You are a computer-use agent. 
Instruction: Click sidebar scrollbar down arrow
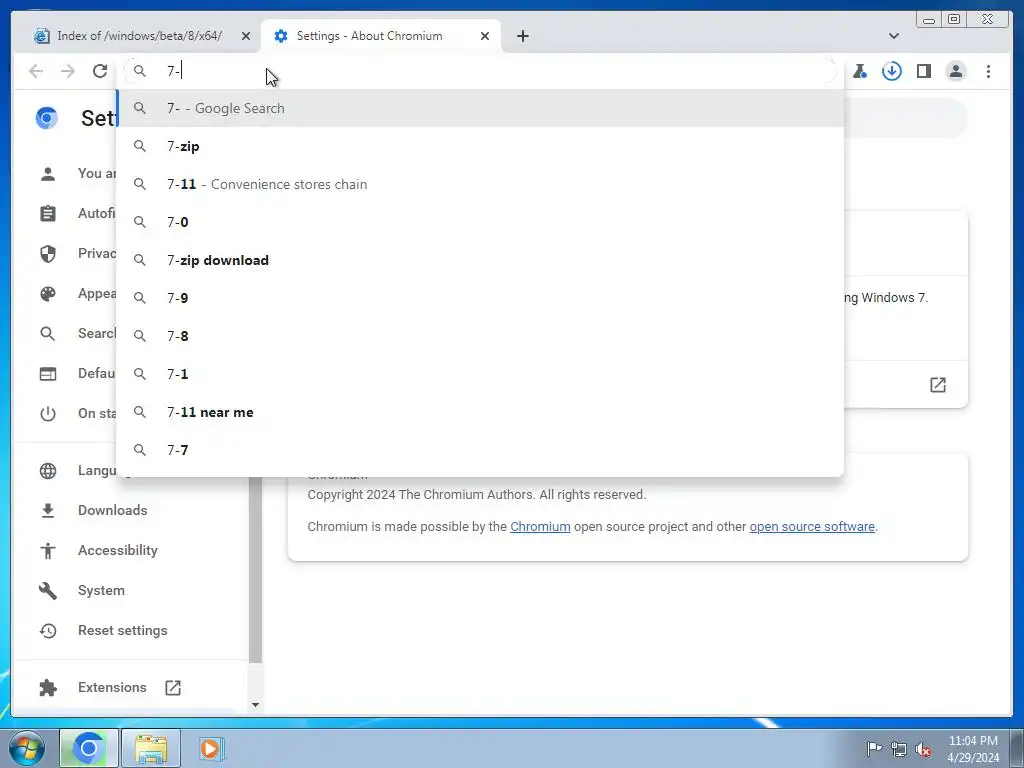click(255, 705)
